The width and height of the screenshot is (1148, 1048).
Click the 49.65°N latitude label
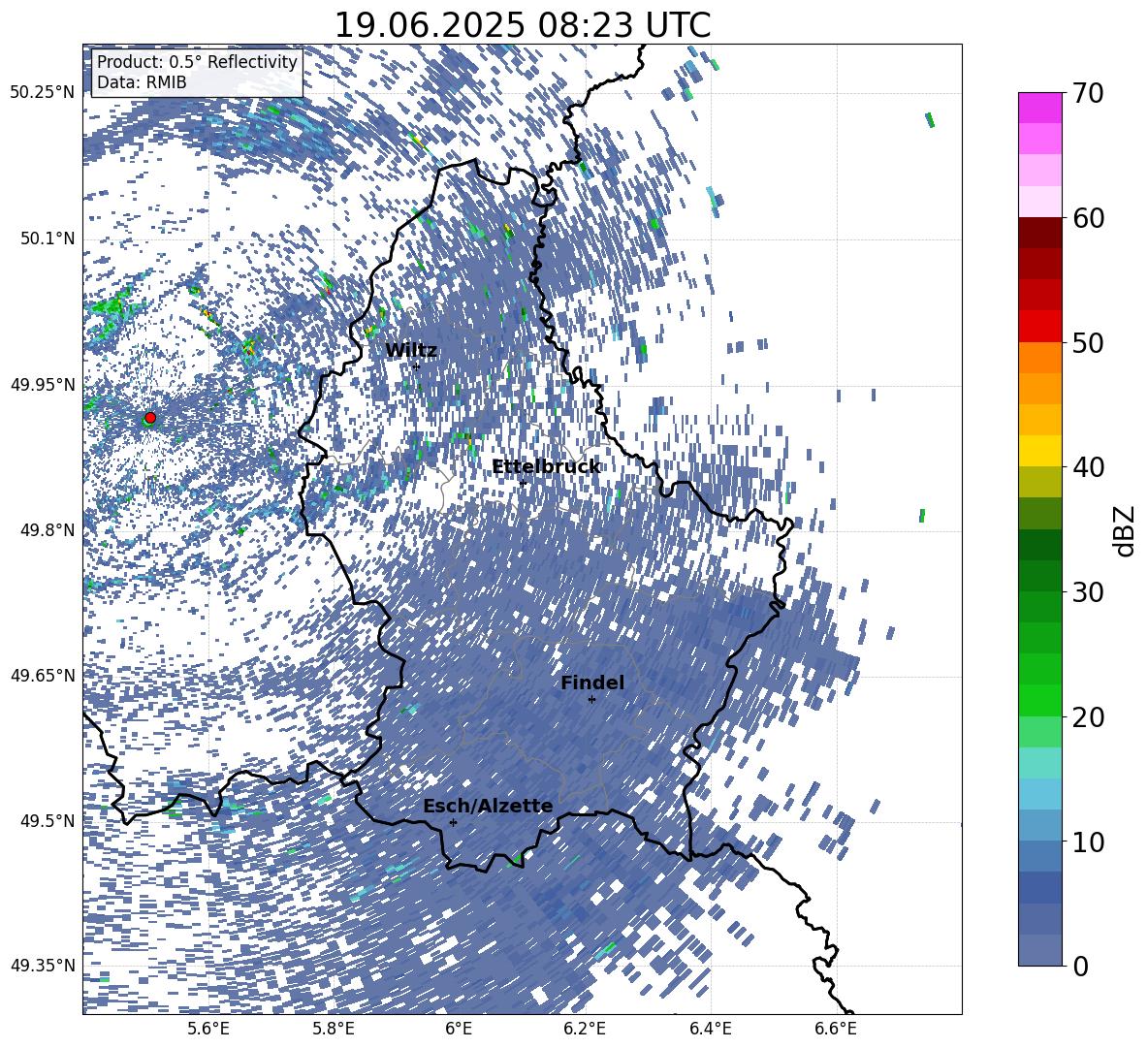point(43,677)
